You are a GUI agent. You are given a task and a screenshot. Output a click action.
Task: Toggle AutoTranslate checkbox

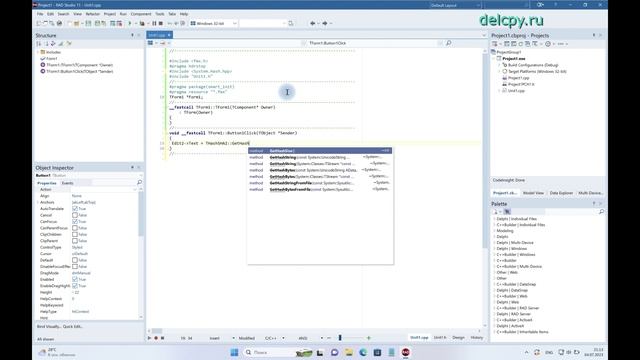click(x=75, y=209)
